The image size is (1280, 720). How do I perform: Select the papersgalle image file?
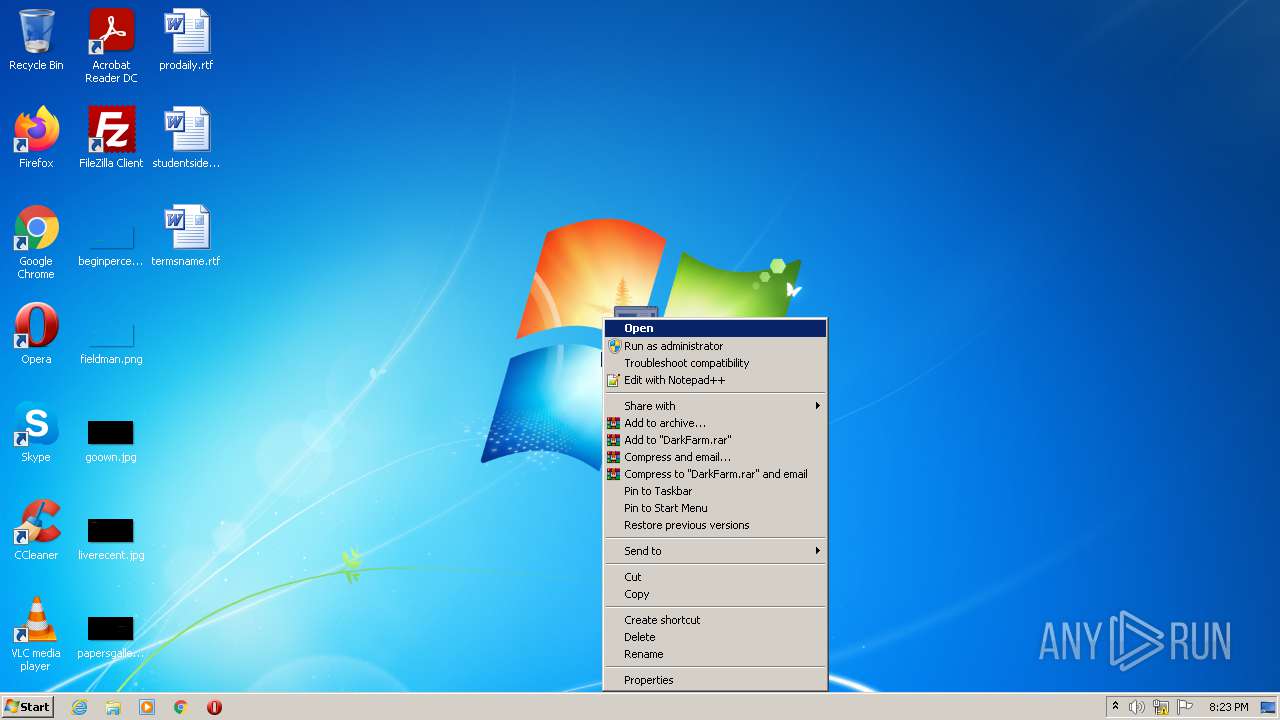111,637
